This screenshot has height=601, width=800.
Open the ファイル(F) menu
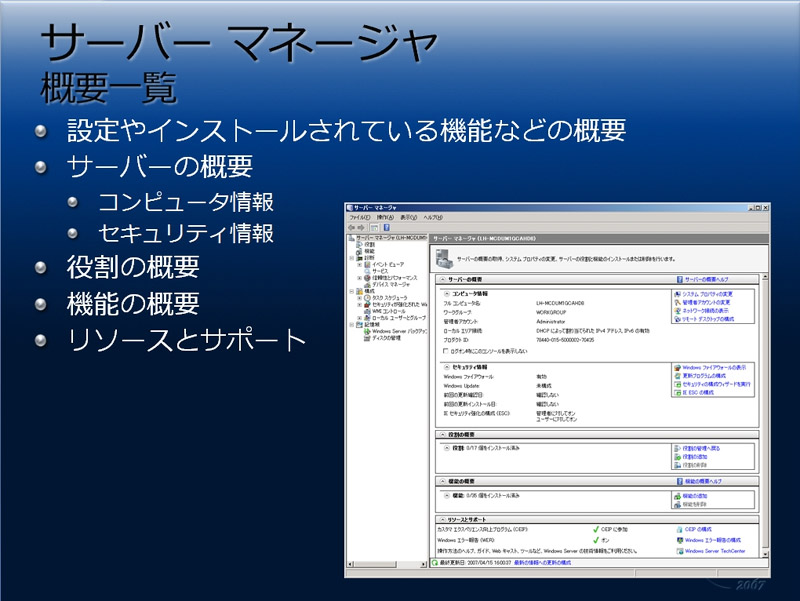pyautogui.click(x=360, y=217)
